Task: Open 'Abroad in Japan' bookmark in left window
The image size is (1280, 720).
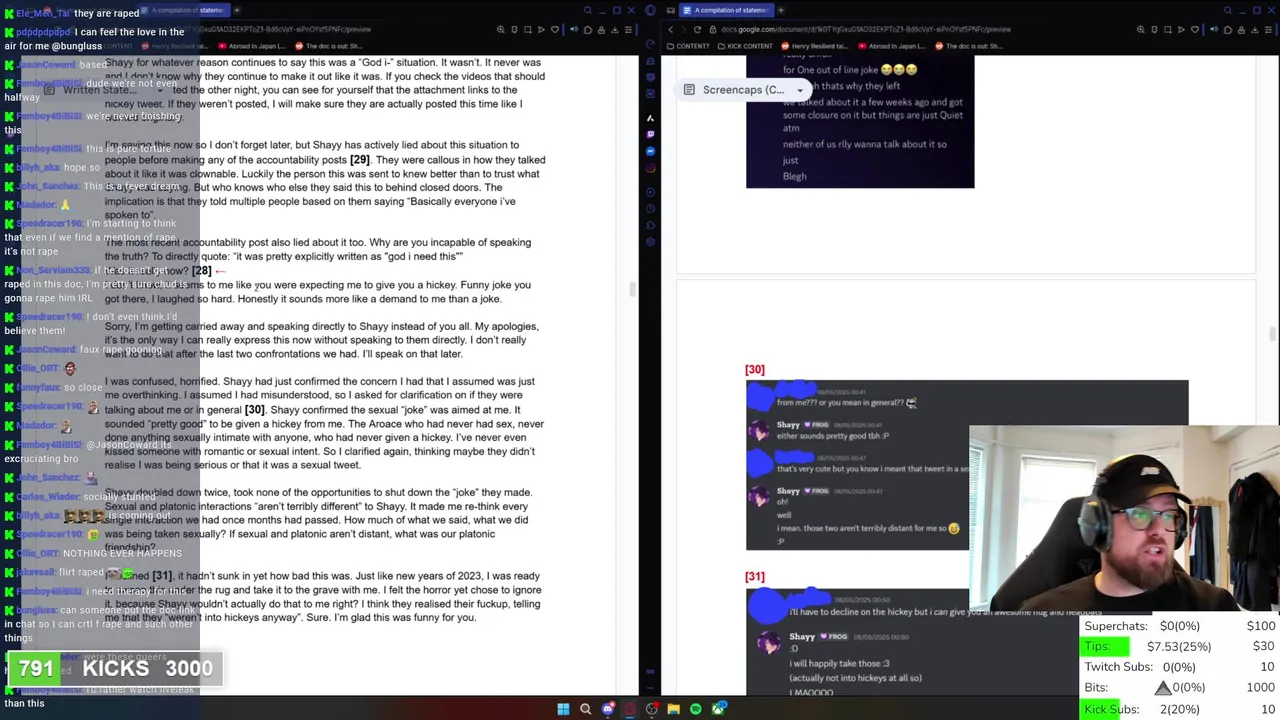Action: pos(251,46)
